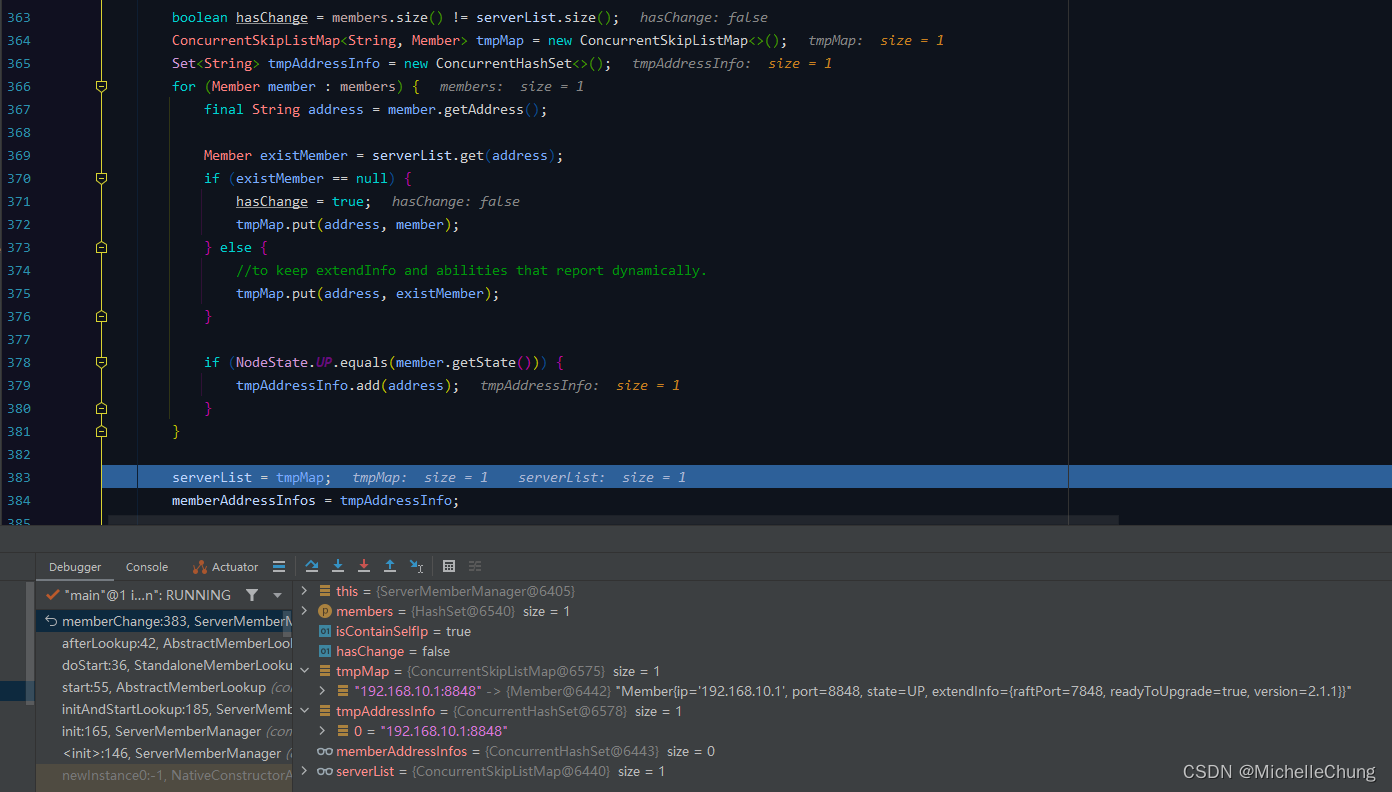The width and height of the screenshot is (1392, 792).
Task: Click the green comment on line 374
Action: (x=471, y=270)
